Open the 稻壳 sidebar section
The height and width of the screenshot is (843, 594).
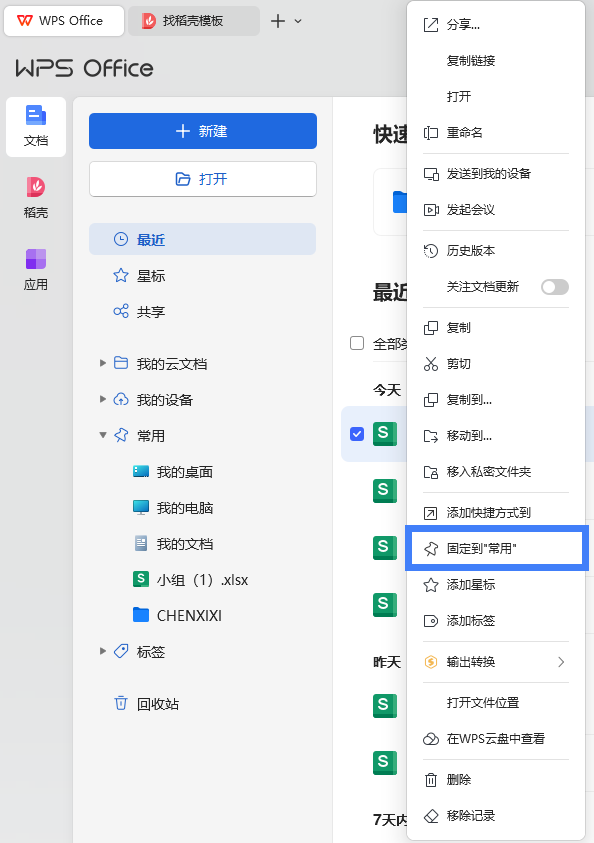tap(36, 198)
